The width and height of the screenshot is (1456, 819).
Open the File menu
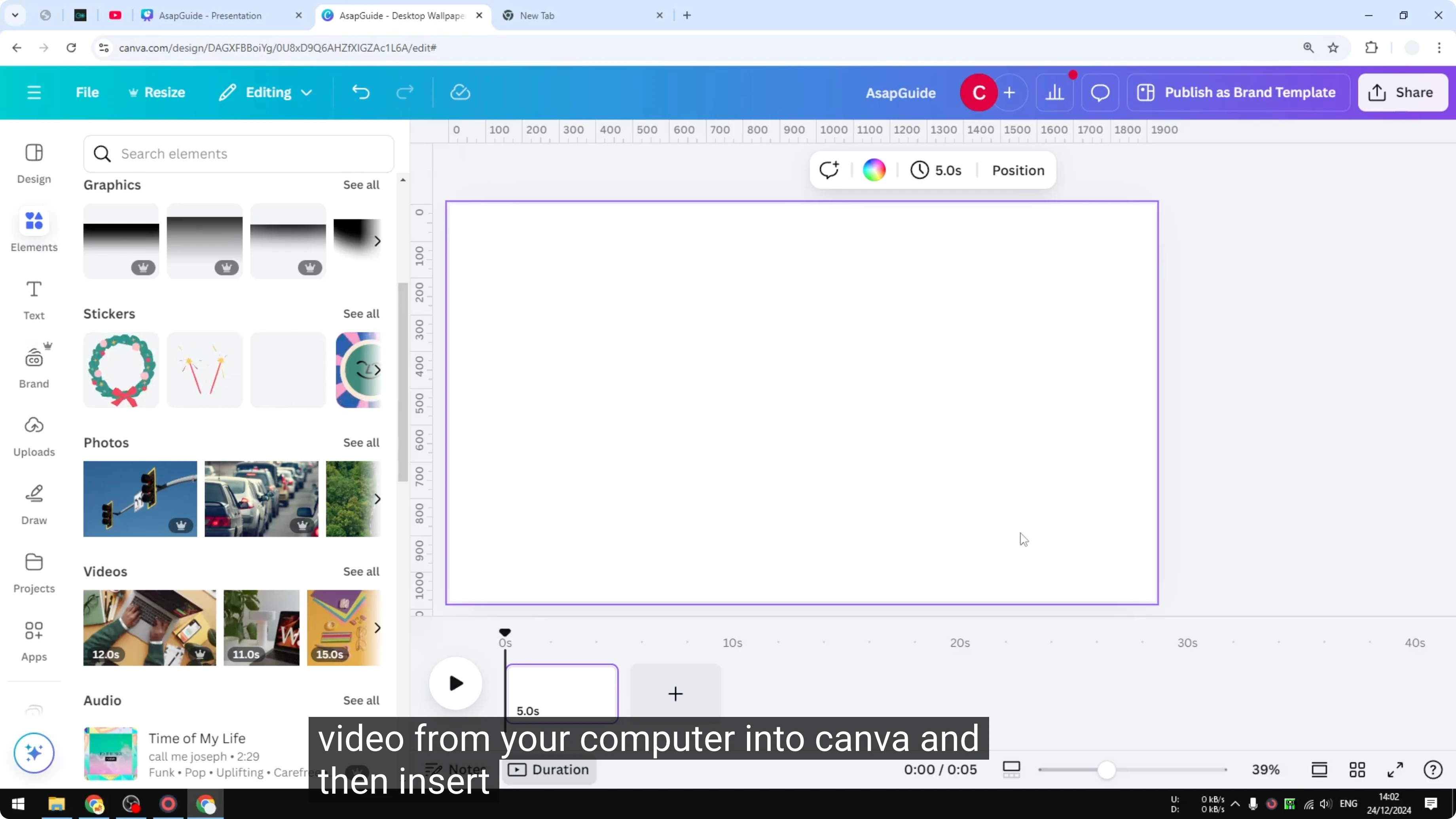[87, 92]
